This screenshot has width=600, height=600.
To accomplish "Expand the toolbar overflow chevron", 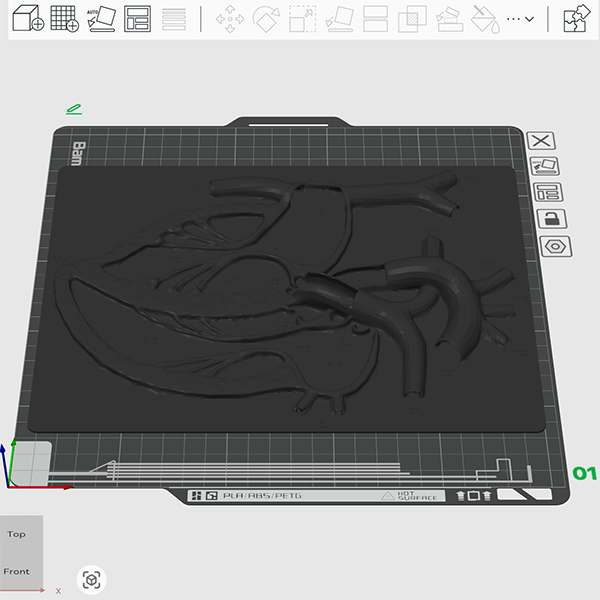I will point(521,19).
